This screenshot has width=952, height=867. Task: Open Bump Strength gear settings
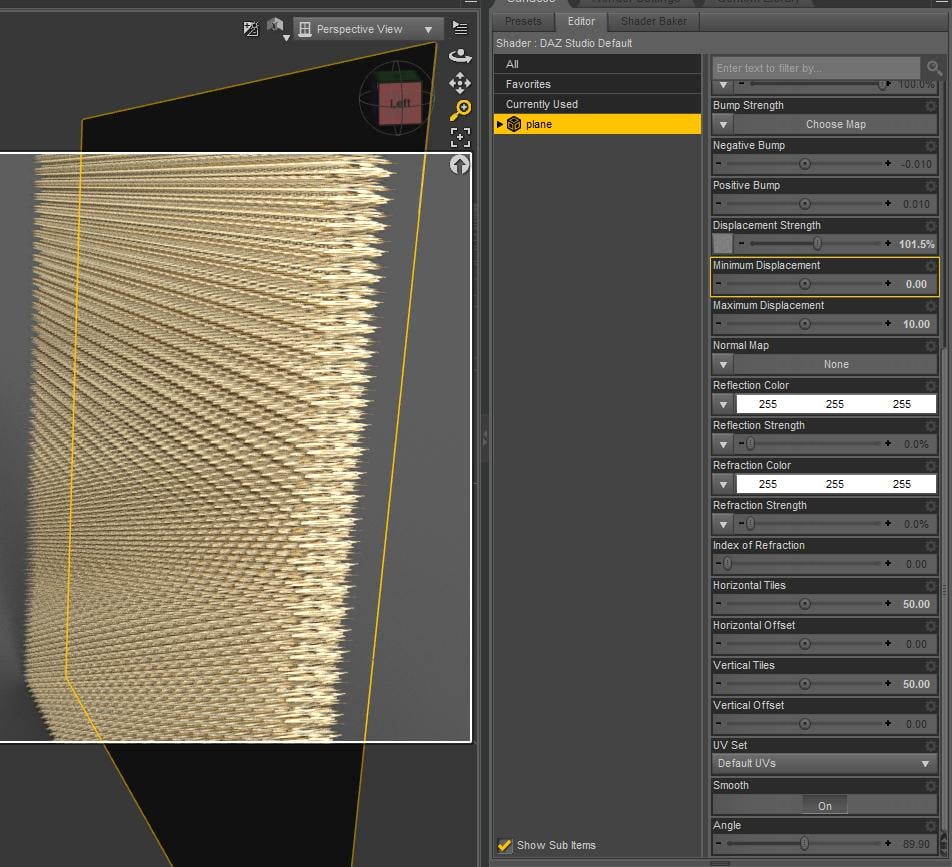click(x=930, y=106)
